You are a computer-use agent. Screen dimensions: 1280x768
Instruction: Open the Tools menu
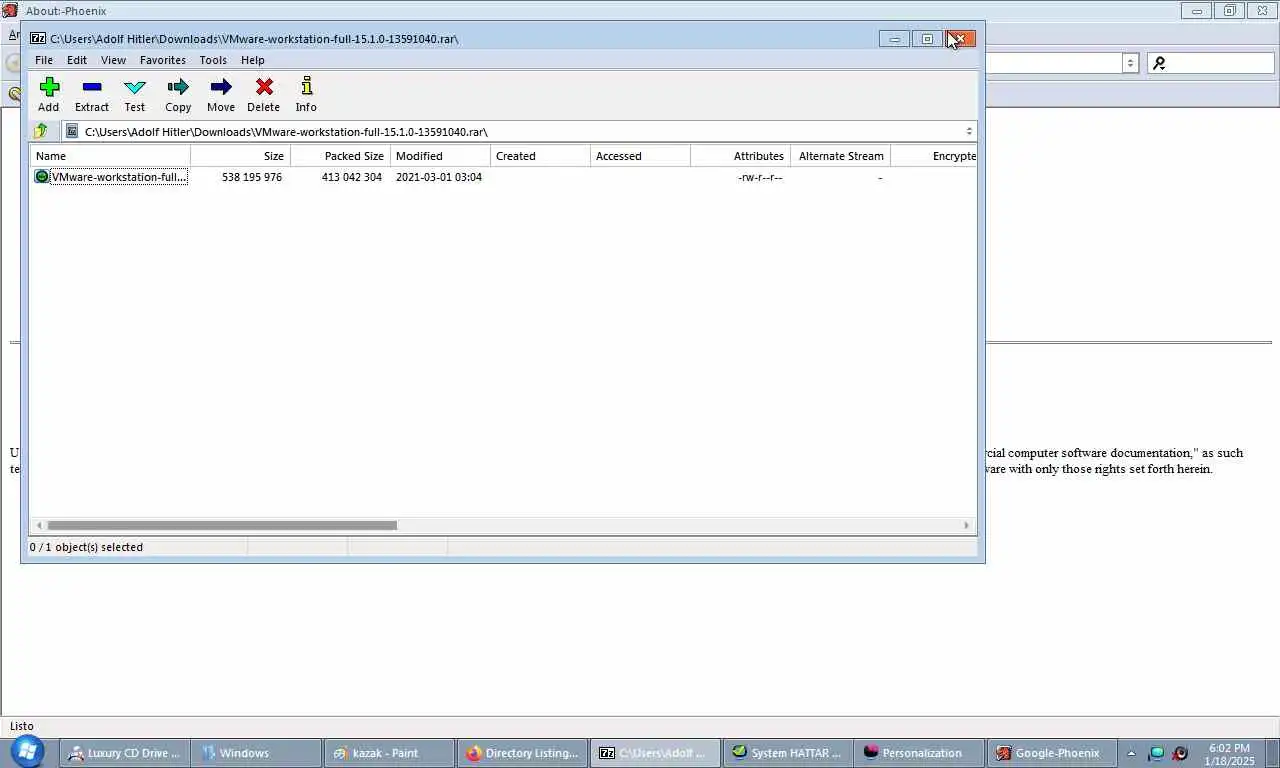tap(213, 60)
